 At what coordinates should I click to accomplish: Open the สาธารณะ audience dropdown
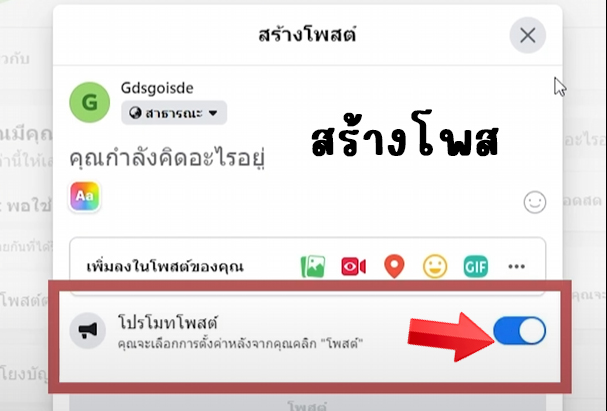tap(174, 113)
